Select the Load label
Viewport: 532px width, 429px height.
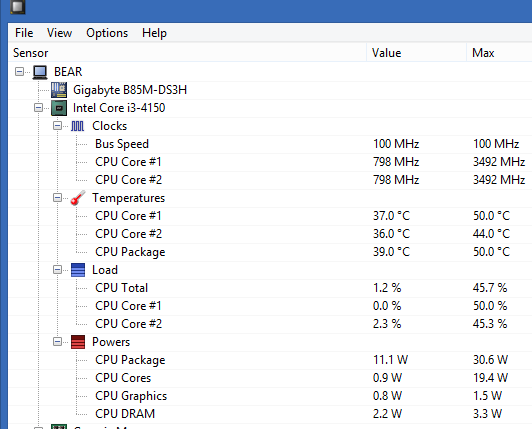(x=105, y=270)
